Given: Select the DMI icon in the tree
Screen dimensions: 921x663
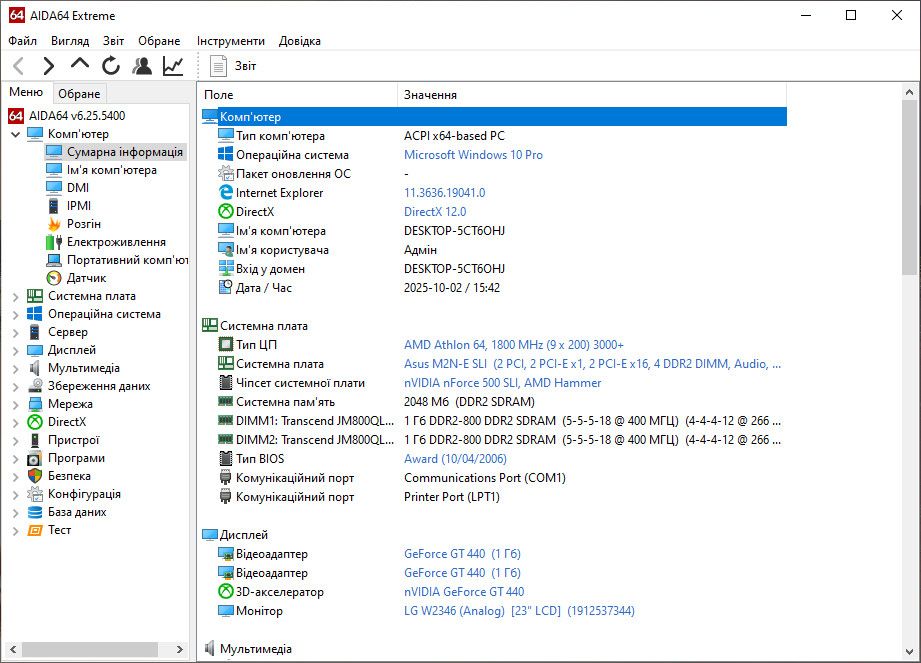Looking at the screenshot, I should click(54, 187).
